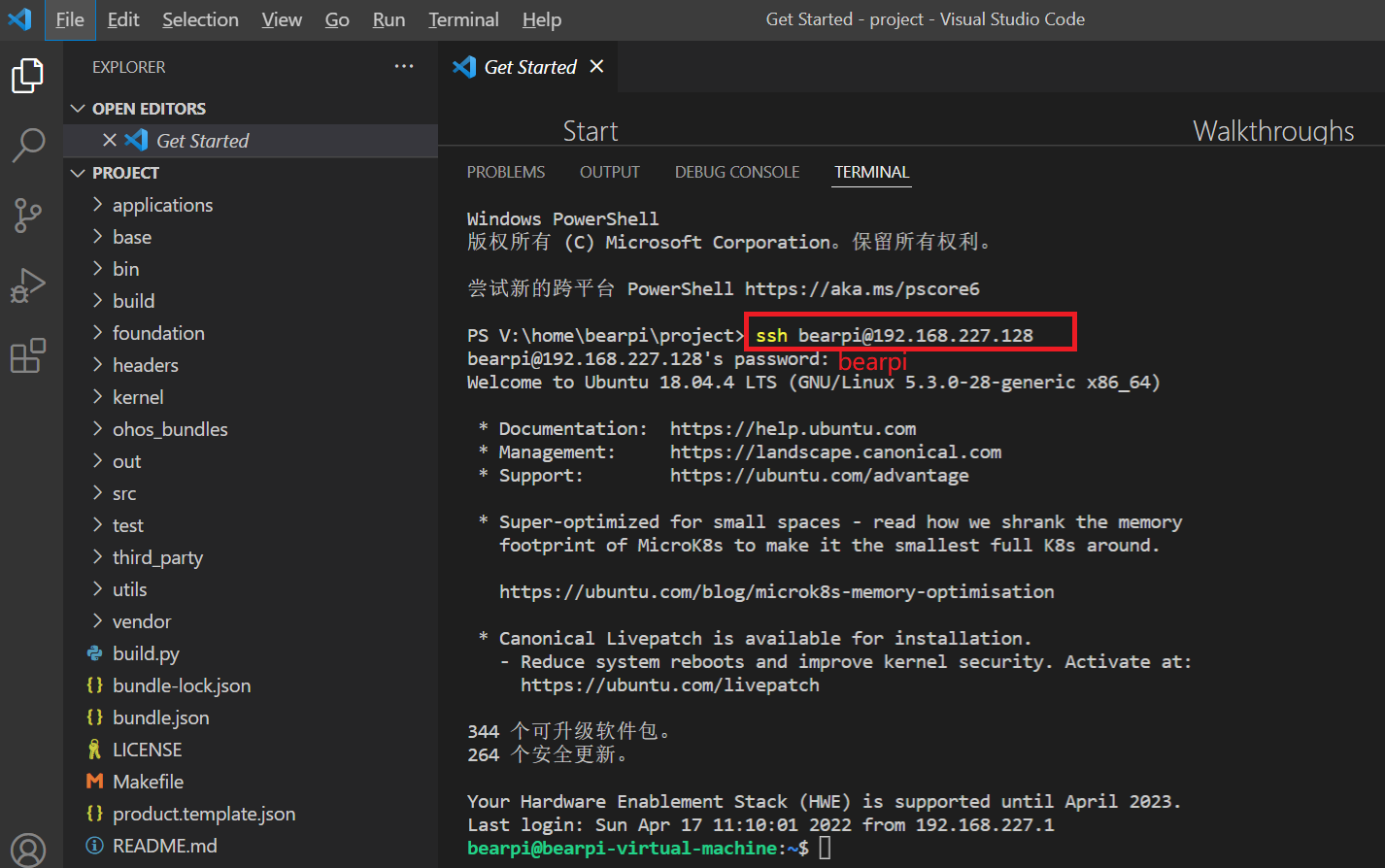Collapse the OPEN EDITORS section

click(x=79, y=109)
